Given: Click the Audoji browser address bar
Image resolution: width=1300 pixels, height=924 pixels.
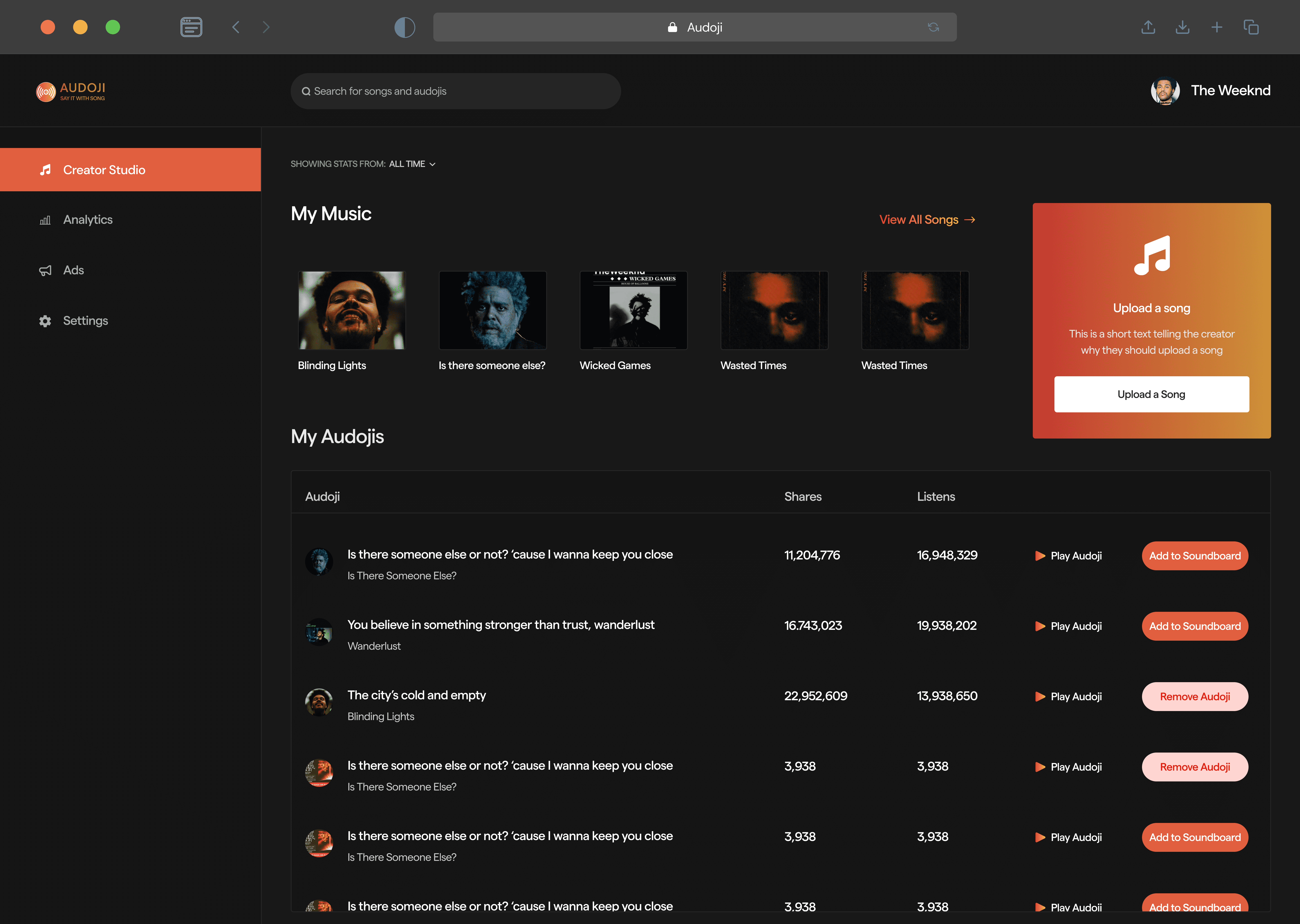Looking at the screenshot, I should 694,27.
